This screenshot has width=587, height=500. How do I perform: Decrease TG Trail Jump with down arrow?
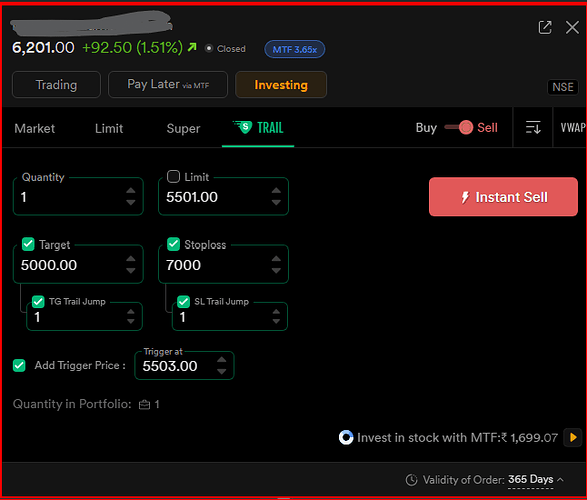pos(131,321)
